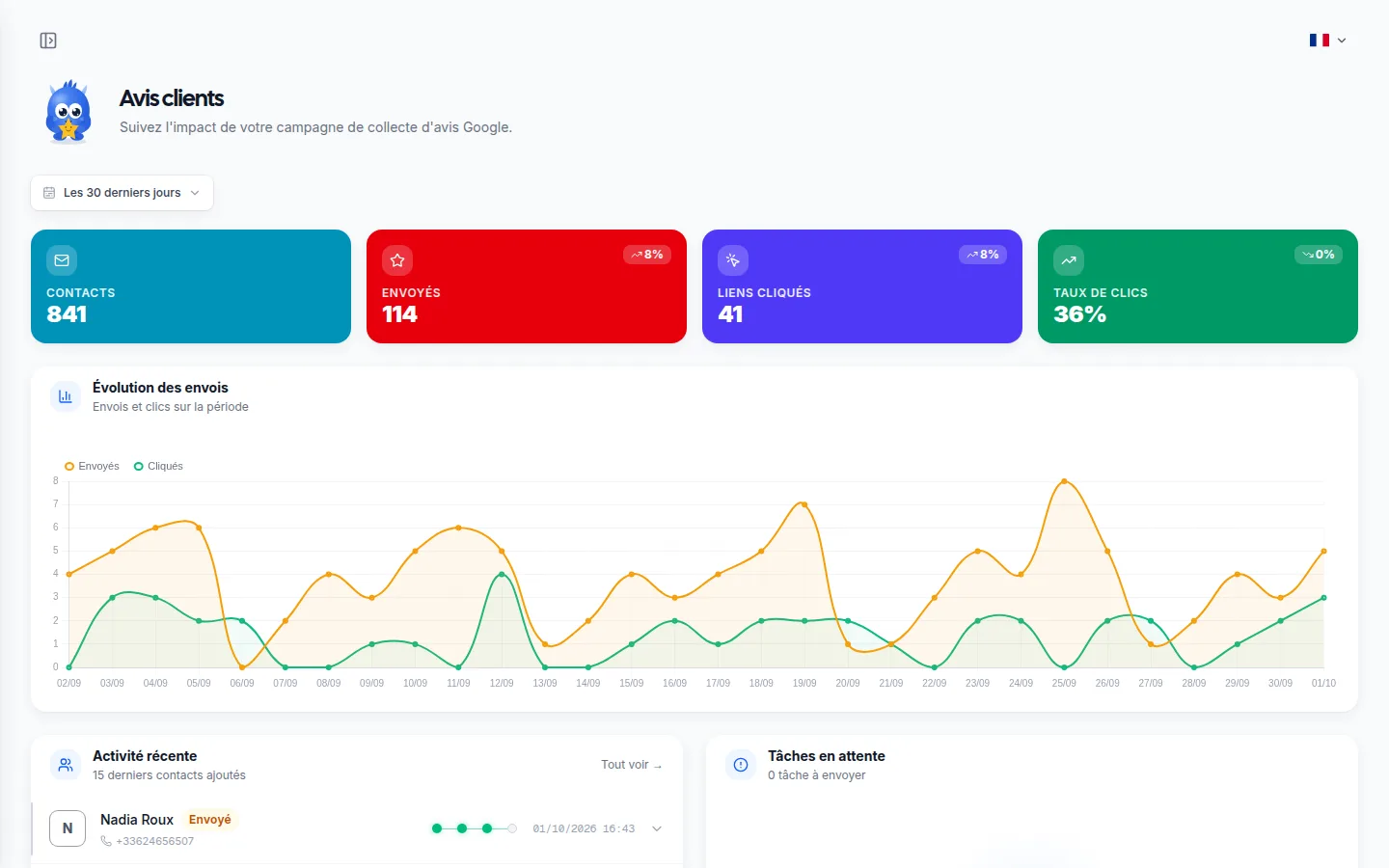Click the Liens cliqués value 41
Screen dimensions: 1389x868
[x=730, y=314]
